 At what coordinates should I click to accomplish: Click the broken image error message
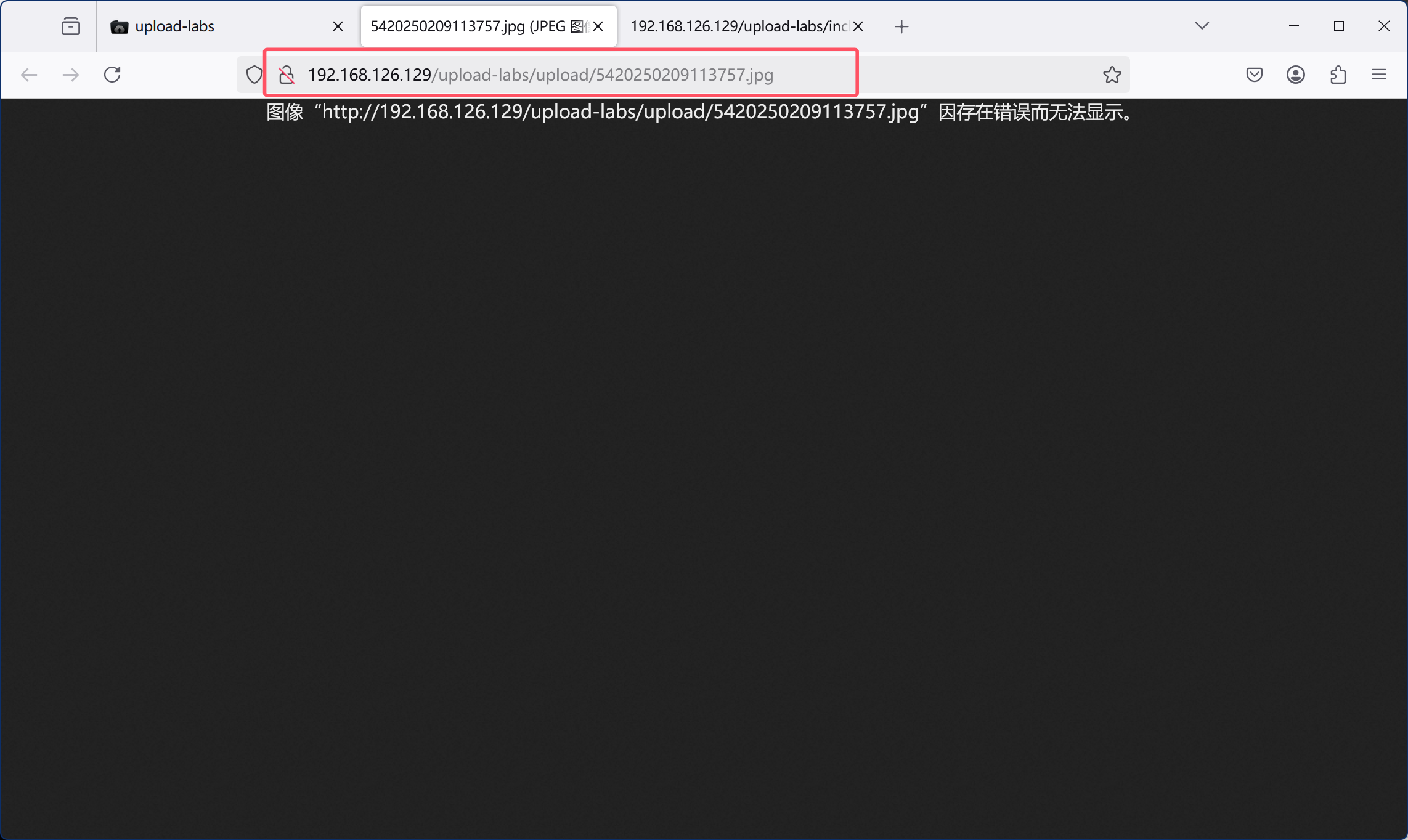(699, 113)
